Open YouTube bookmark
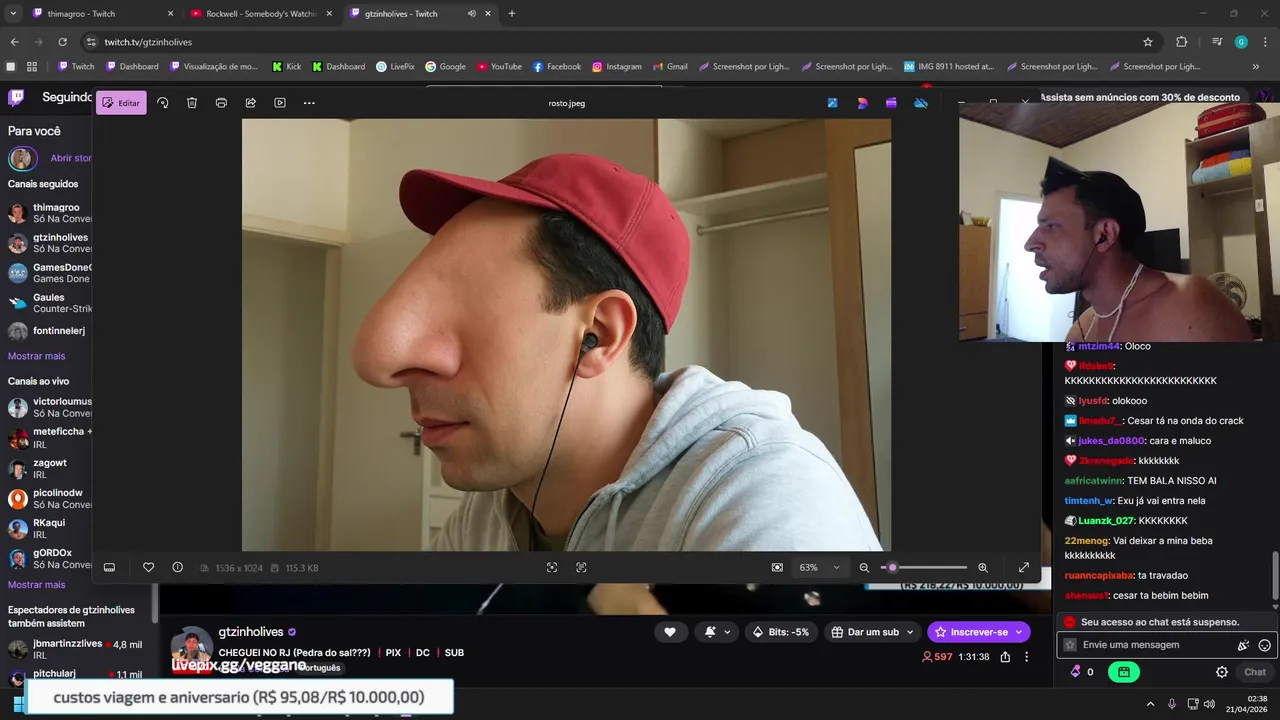The image size is (1280, 720). pos(499,67)
